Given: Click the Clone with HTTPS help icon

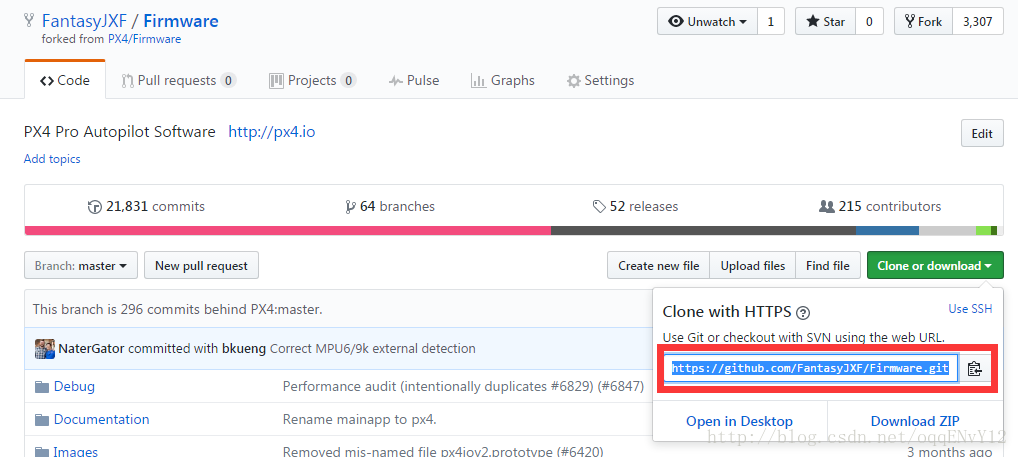Looking at the screenshot, I should [x=803, y=313].
